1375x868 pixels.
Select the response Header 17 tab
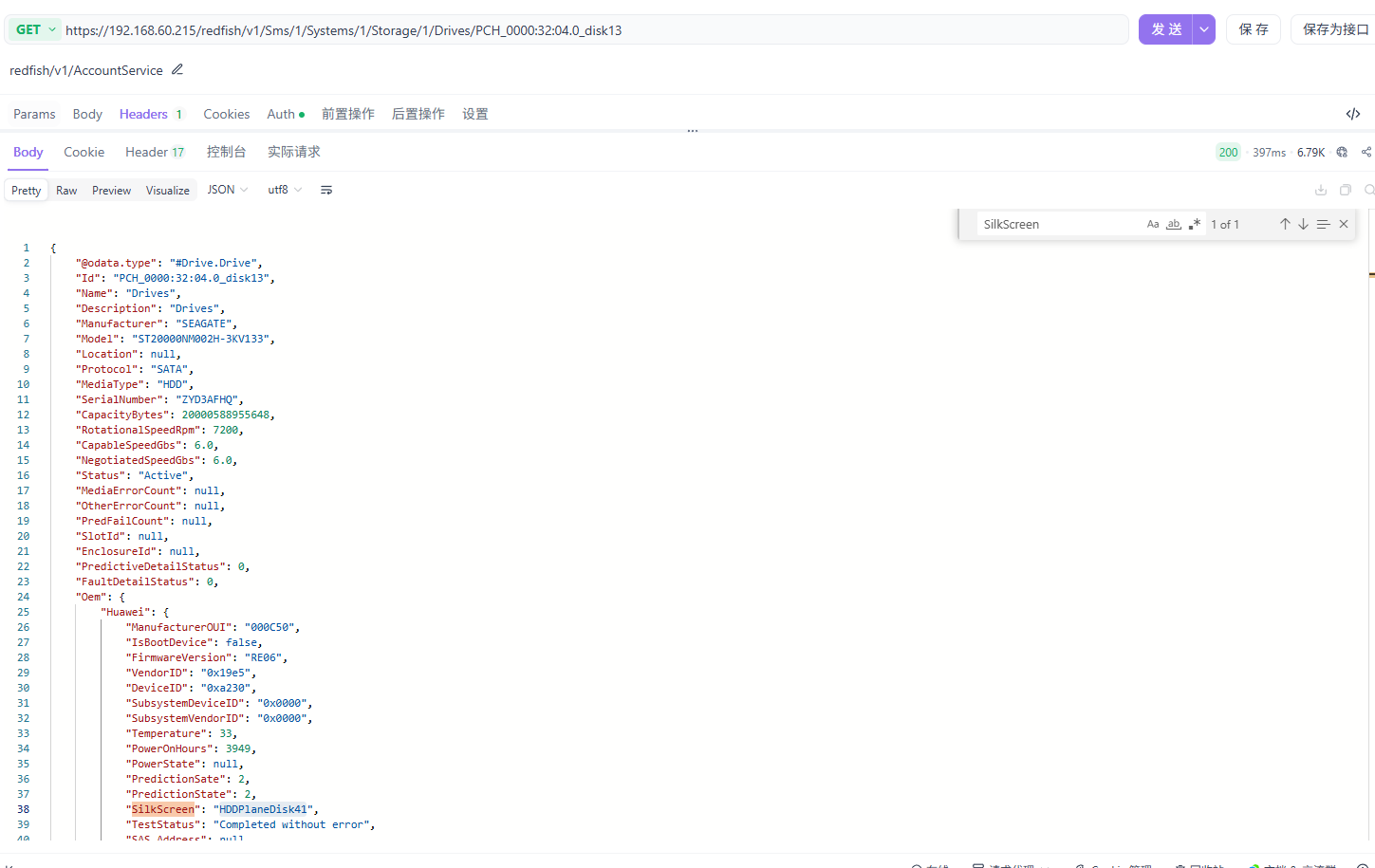coord(155,152)
